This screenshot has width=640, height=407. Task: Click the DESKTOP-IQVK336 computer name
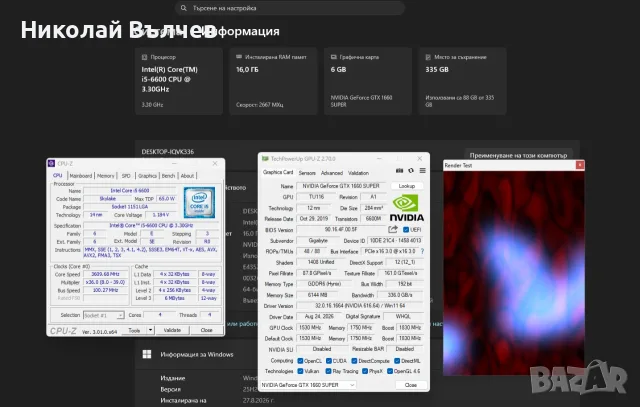click(x=168, y=151)
